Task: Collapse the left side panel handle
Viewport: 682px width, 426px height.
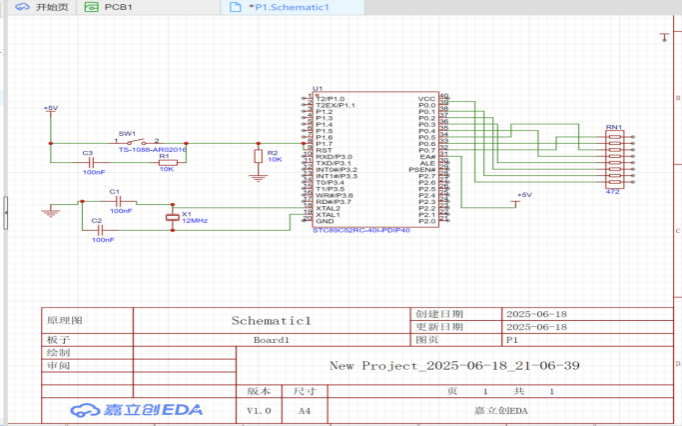Action: click(5, 213)
